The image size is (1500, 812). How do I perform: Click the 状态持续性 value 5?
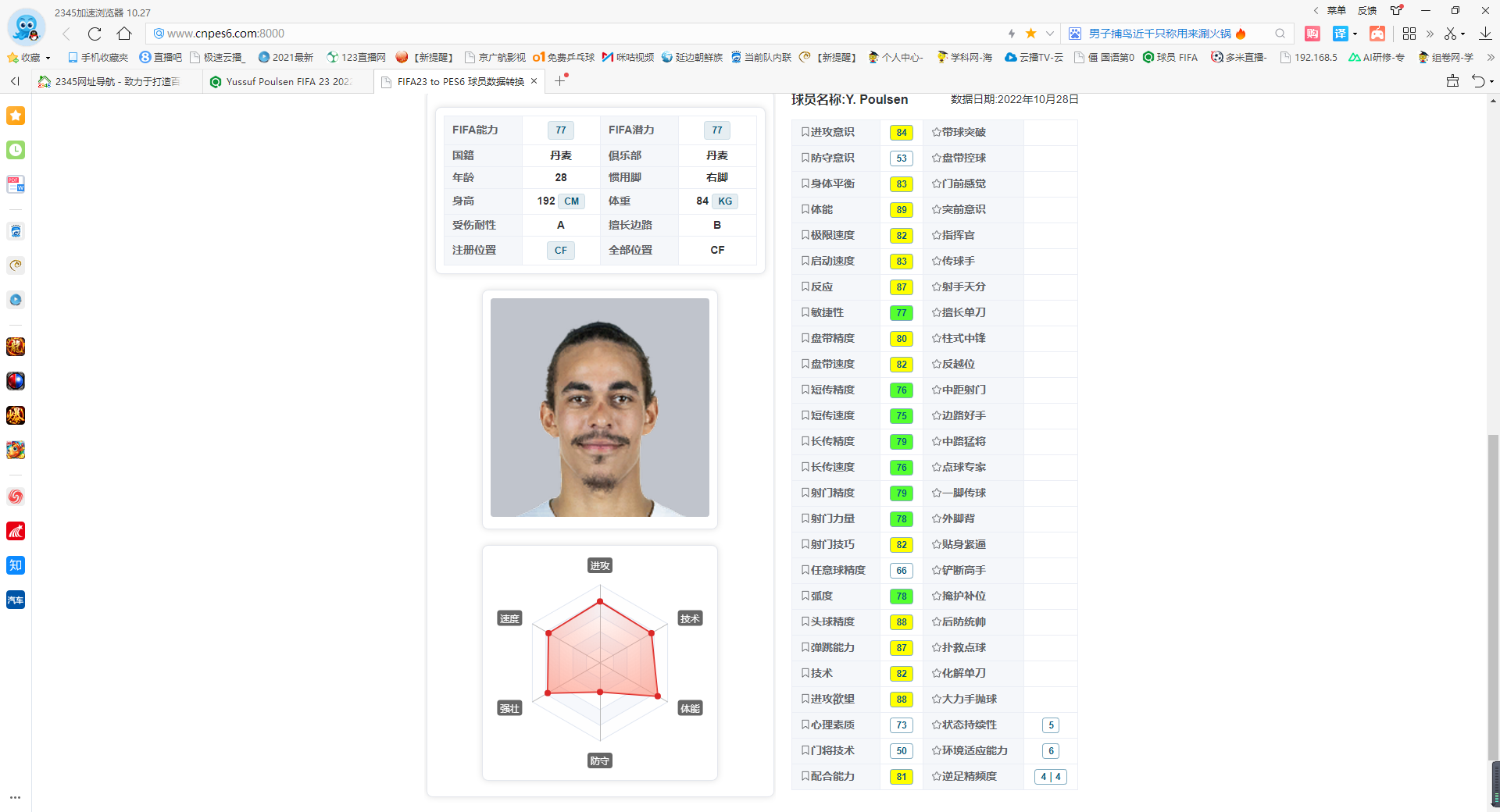[x=1051, y=725]
